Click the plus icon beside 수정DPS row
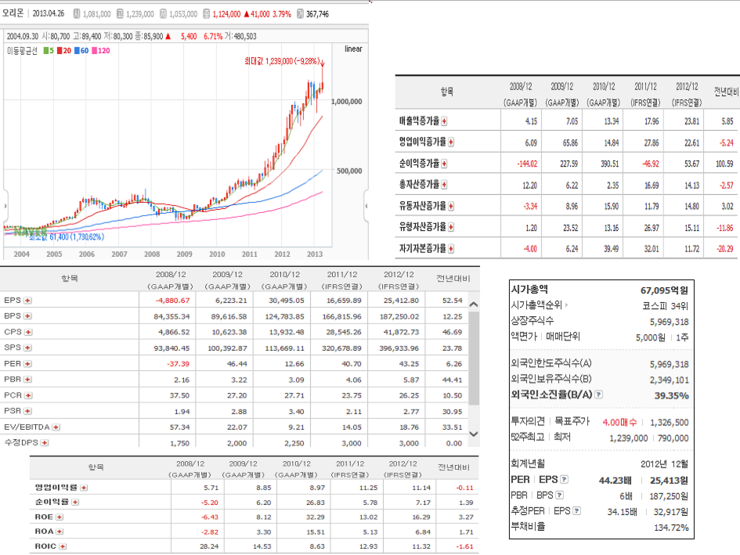 pyautogui.click(x=44, y=443)
